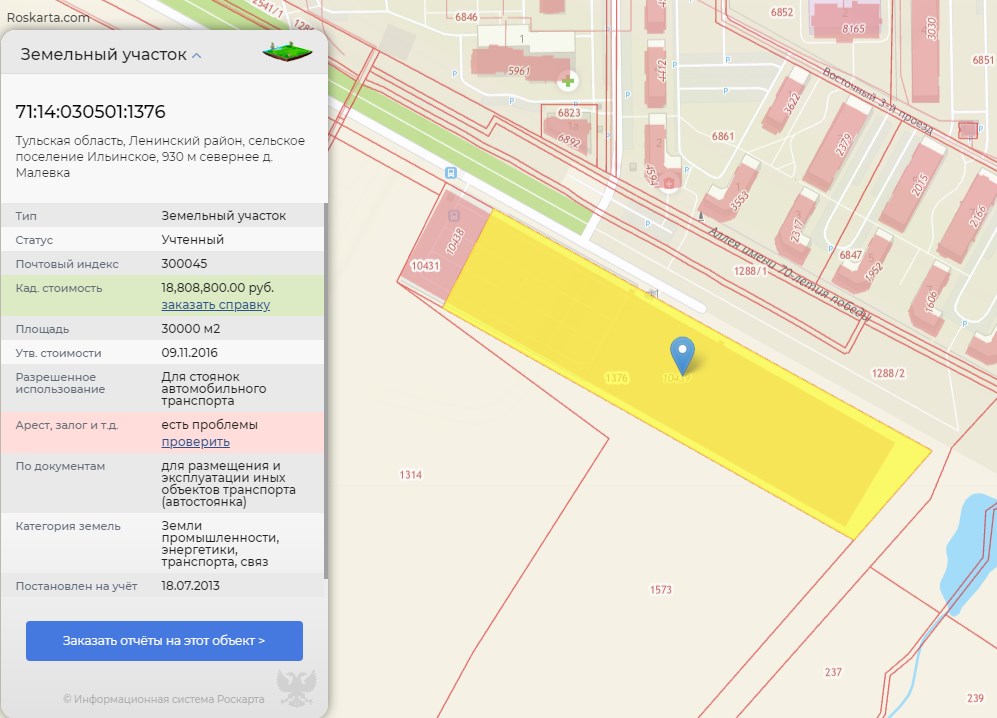
Task: Click cadastral number 71:14:030501:1376
Action: click(91, 111)
